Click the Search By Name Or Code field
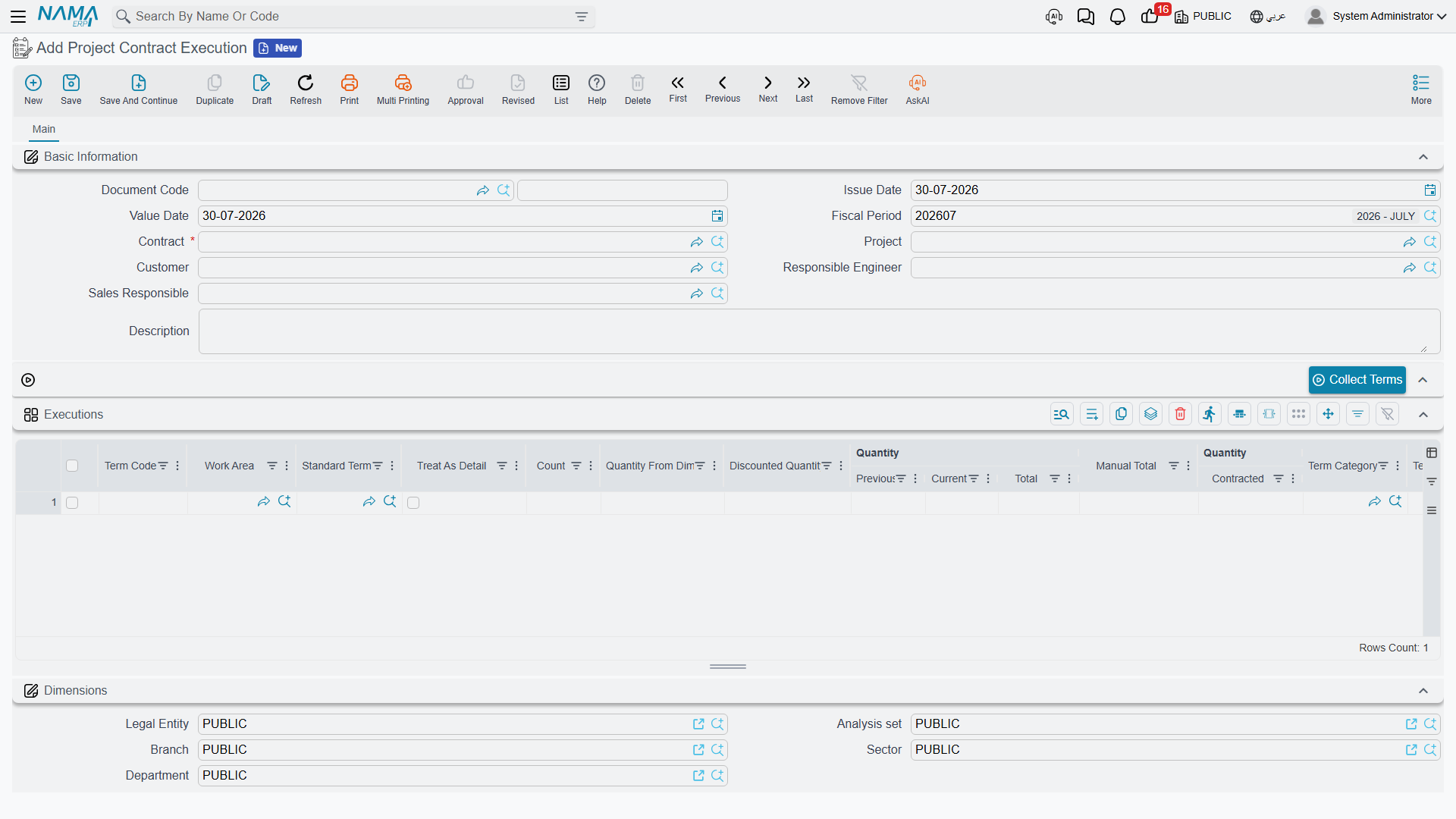 pos(353,17)
